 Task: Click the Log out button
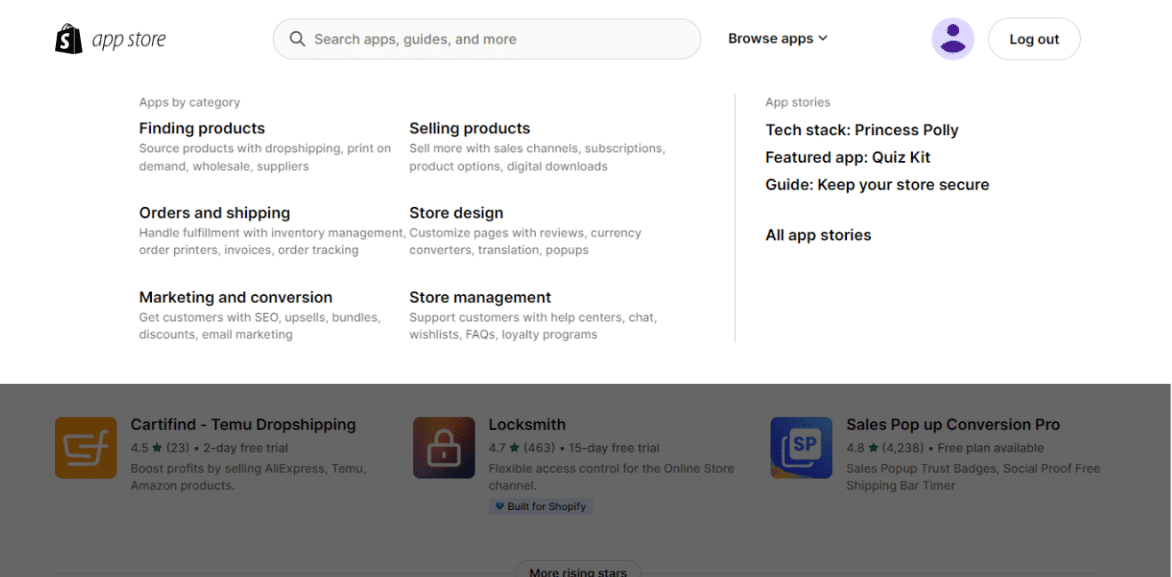pos(1034,39)
